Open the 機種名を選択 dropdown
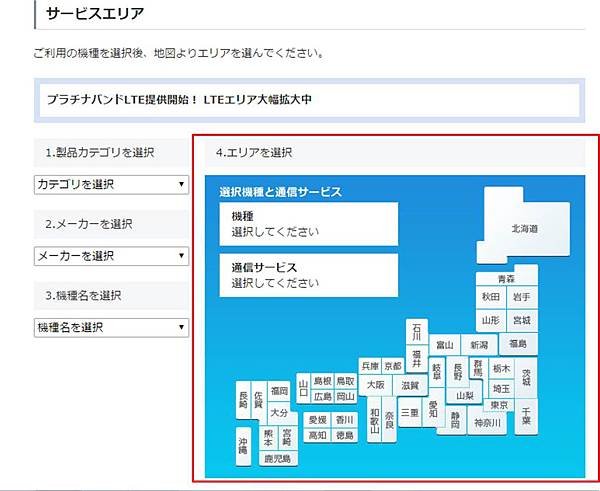This screenshot has height=491, width=600. pyautogui.click(x=111, y=328)
